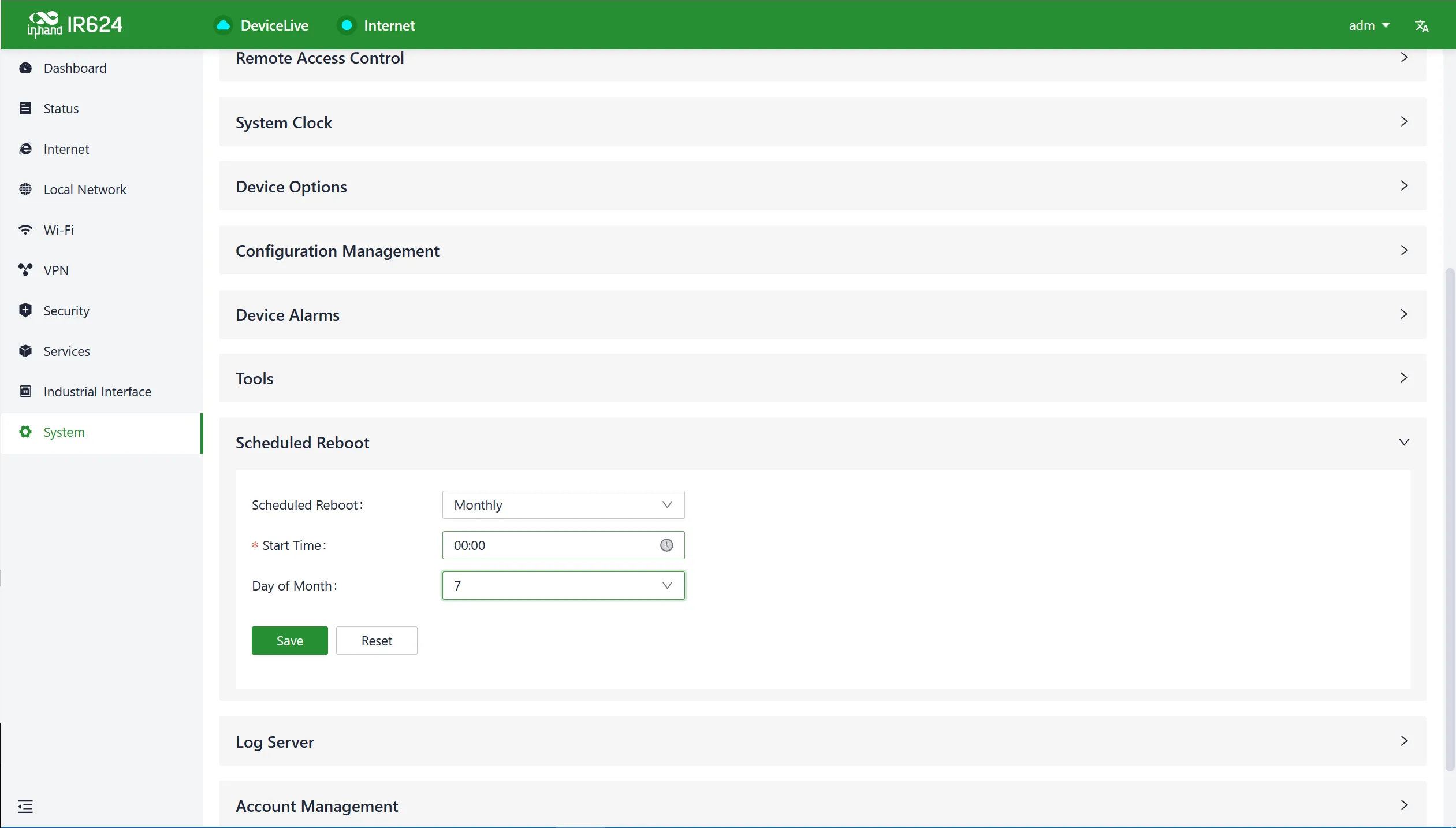Click the Internet sidebar browser icon
Viewport: 1456px width, 828px height.
(x=25, y=148)
